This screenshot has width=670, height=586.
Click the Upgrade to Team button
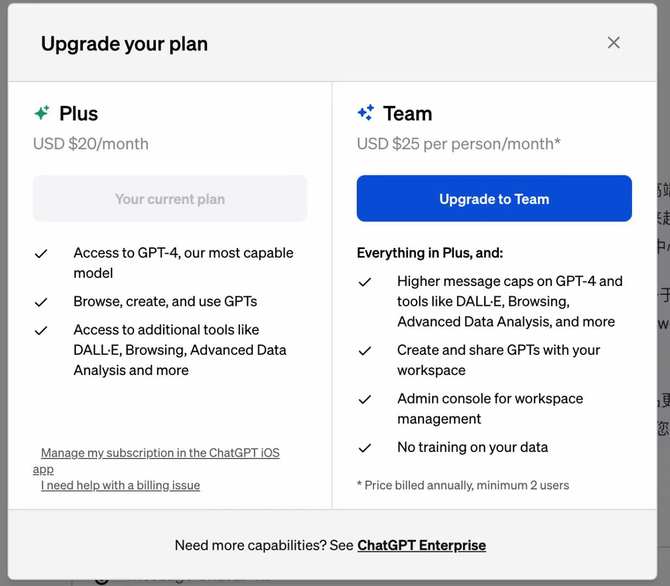click(x=494, y=199)
